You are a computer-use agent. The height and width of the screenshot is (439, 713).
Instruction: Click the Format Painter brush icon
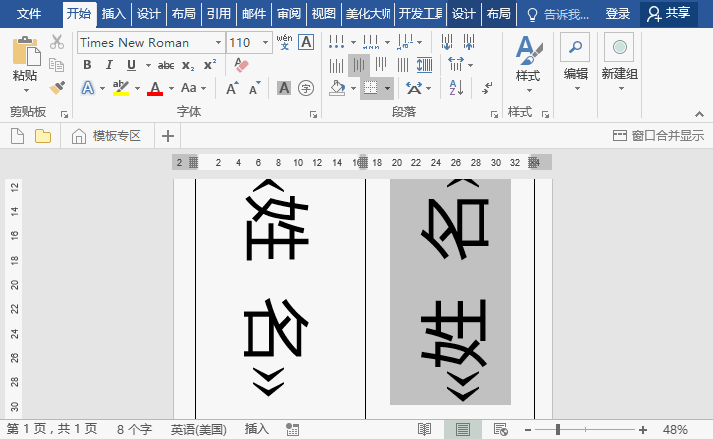click(x=57, y=88)
